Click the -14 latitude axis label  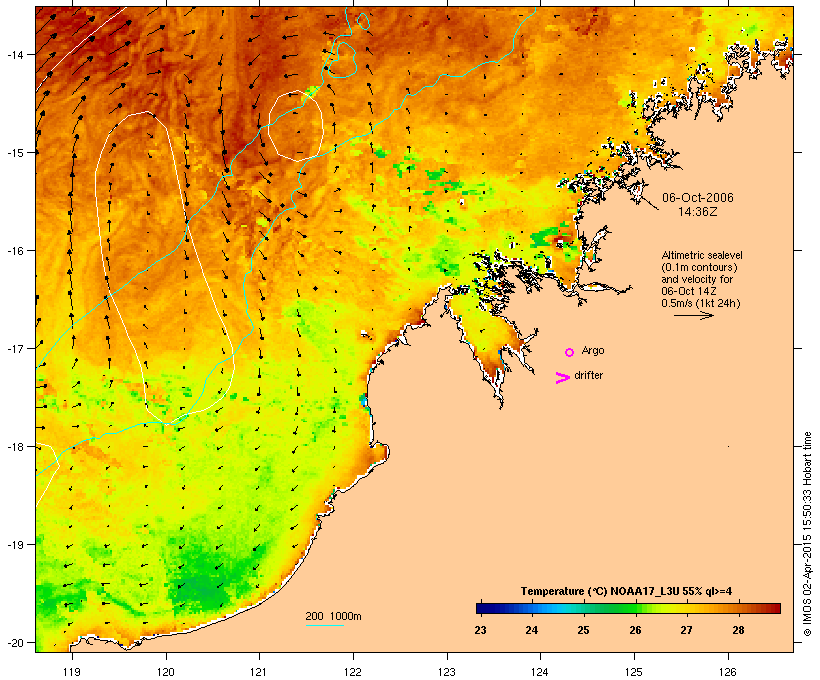pos(16,54)
